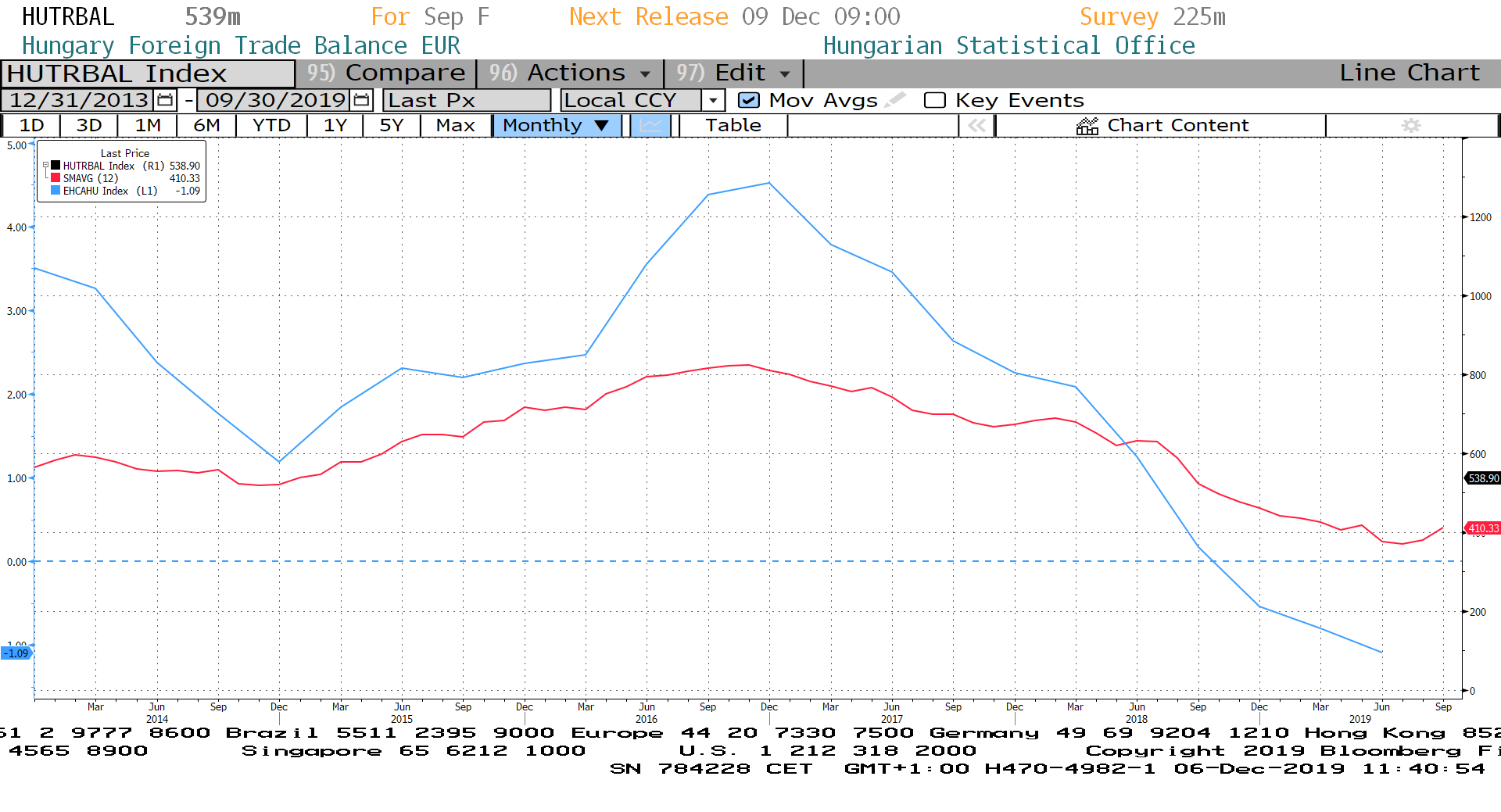The width and height of the screenshot is (1501, 812).
Task: Expand the Edit menu
Action: tap(733, 73)
